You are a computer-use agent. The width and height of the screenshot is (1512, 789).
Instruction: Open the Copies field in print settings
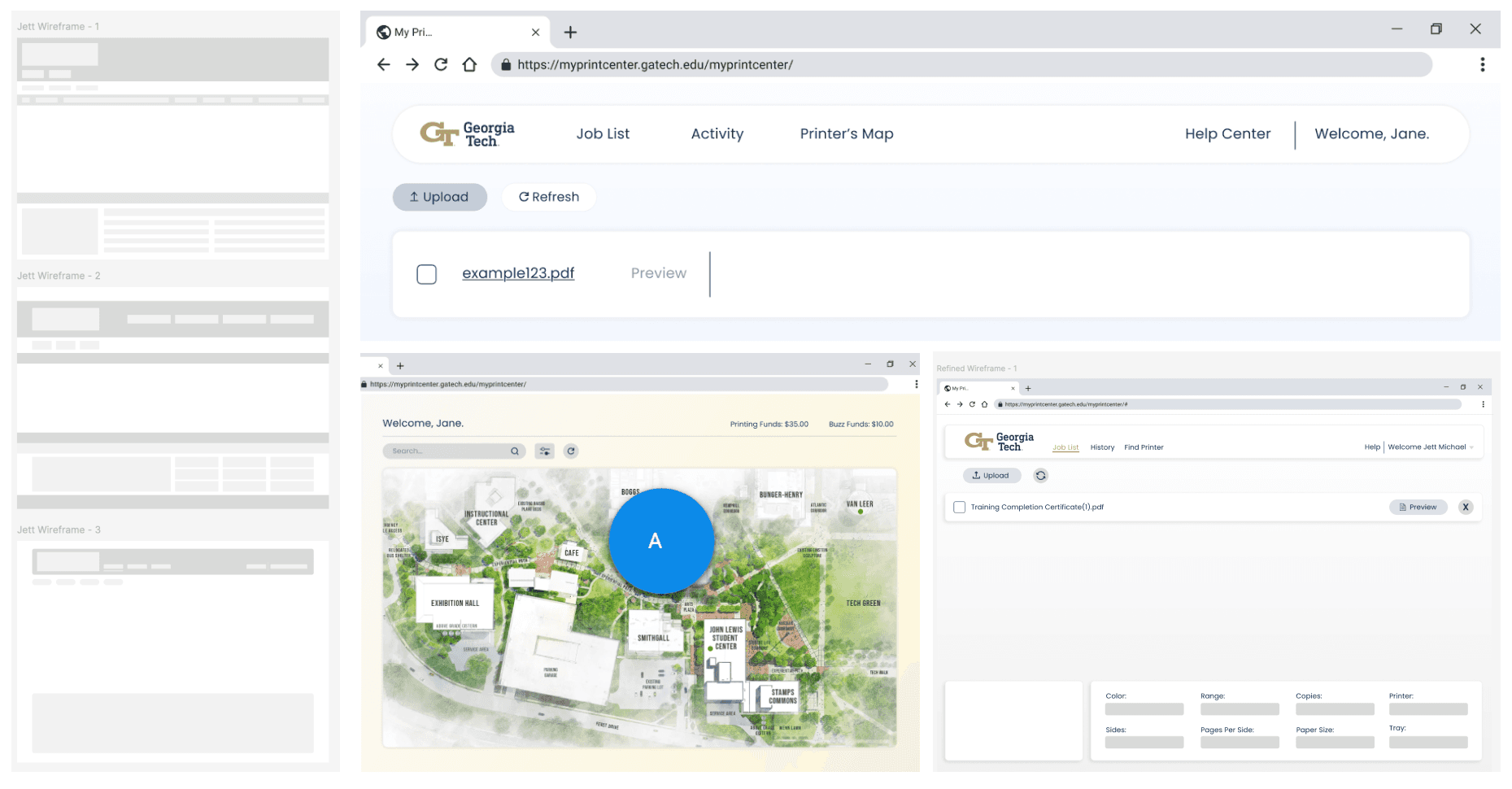point(1335,709)
